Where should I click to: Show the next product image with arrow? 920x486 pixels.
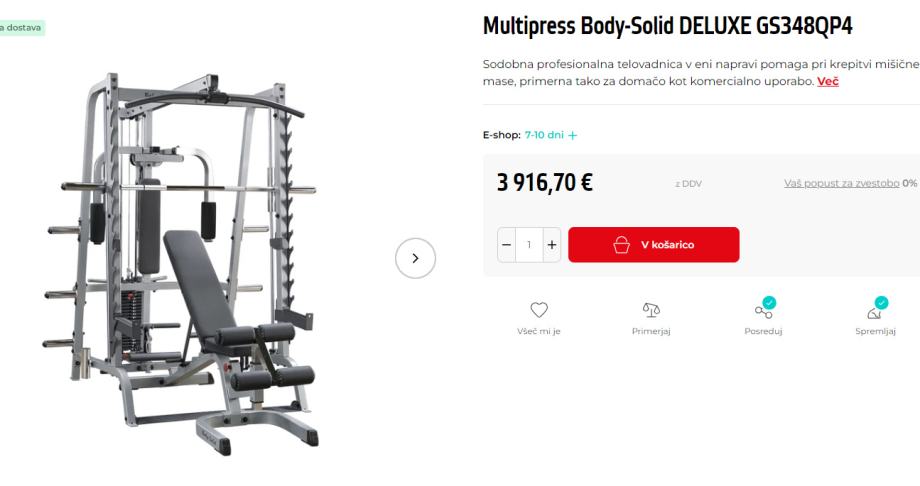pos(415,258)
